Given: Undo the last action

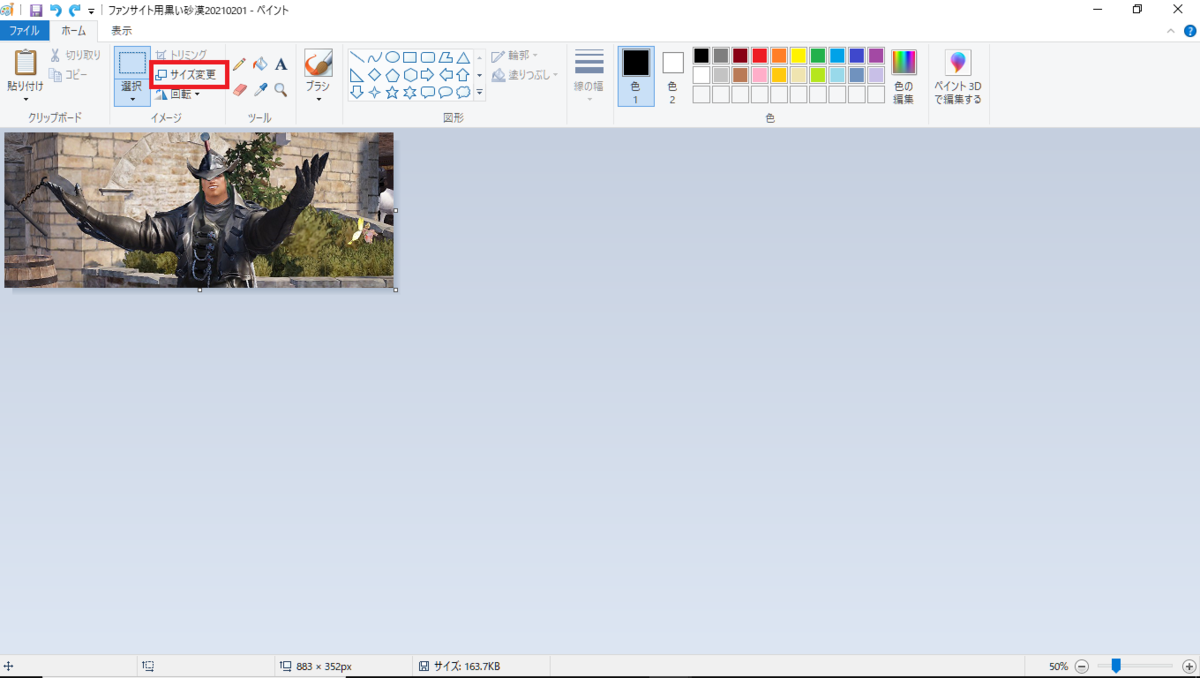Looking at the screenshot, I should pos(56,10).
